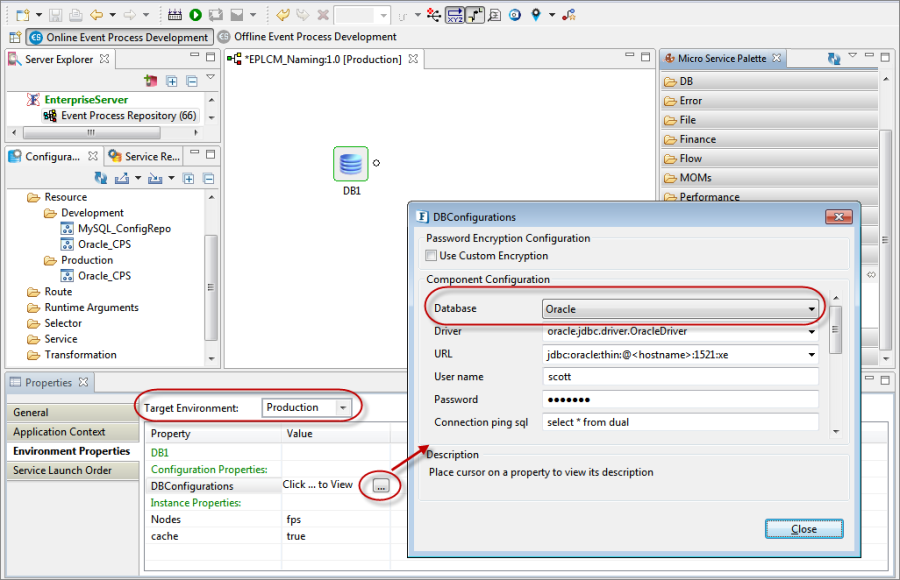Image resolution: width=900 pixels, height=580 pixels.
Task: Open the Driver dropdown in DBConfigurations
Action: tap(812, 332)
